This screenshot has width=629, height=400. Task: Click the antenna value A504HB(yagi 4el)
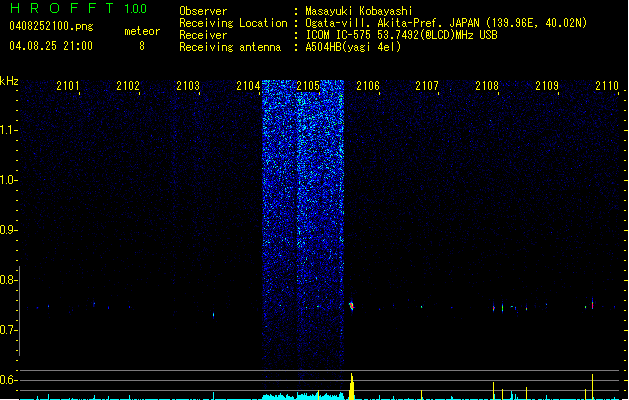coord(353,47)
